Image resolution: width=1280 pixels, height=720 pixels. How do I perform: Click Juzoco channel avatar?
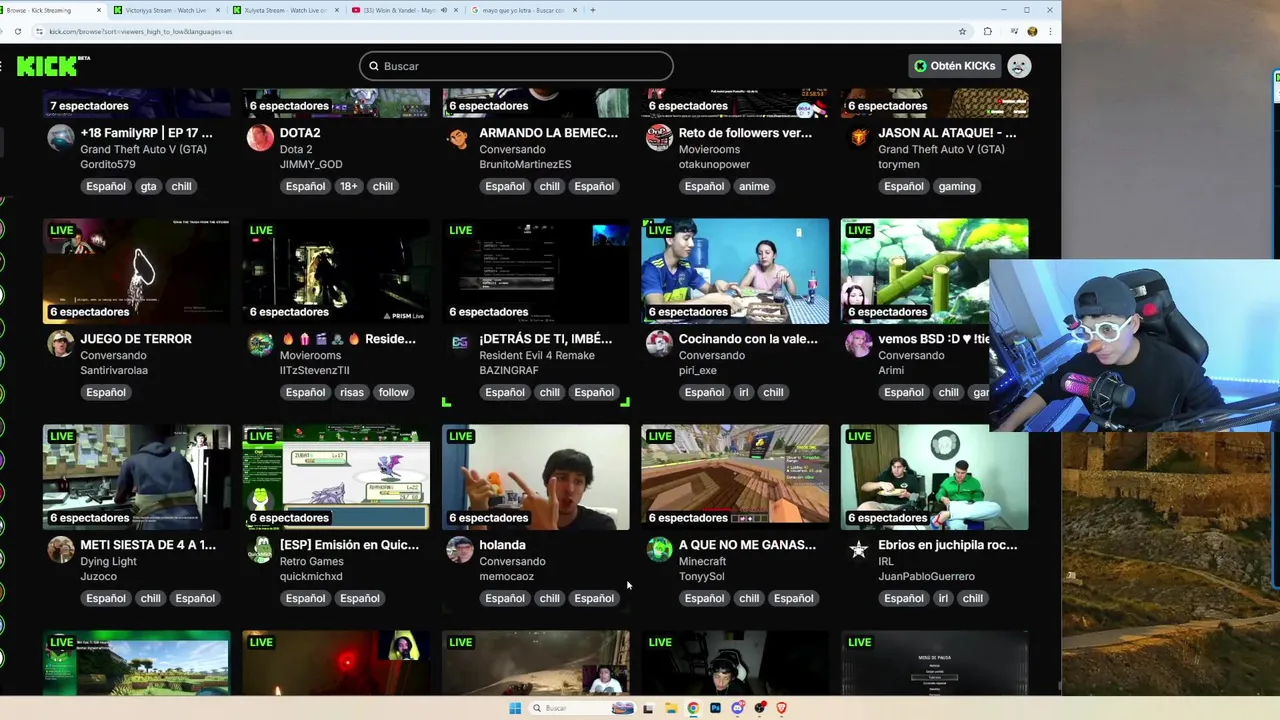pyautogui.click(x=61, y=550)
